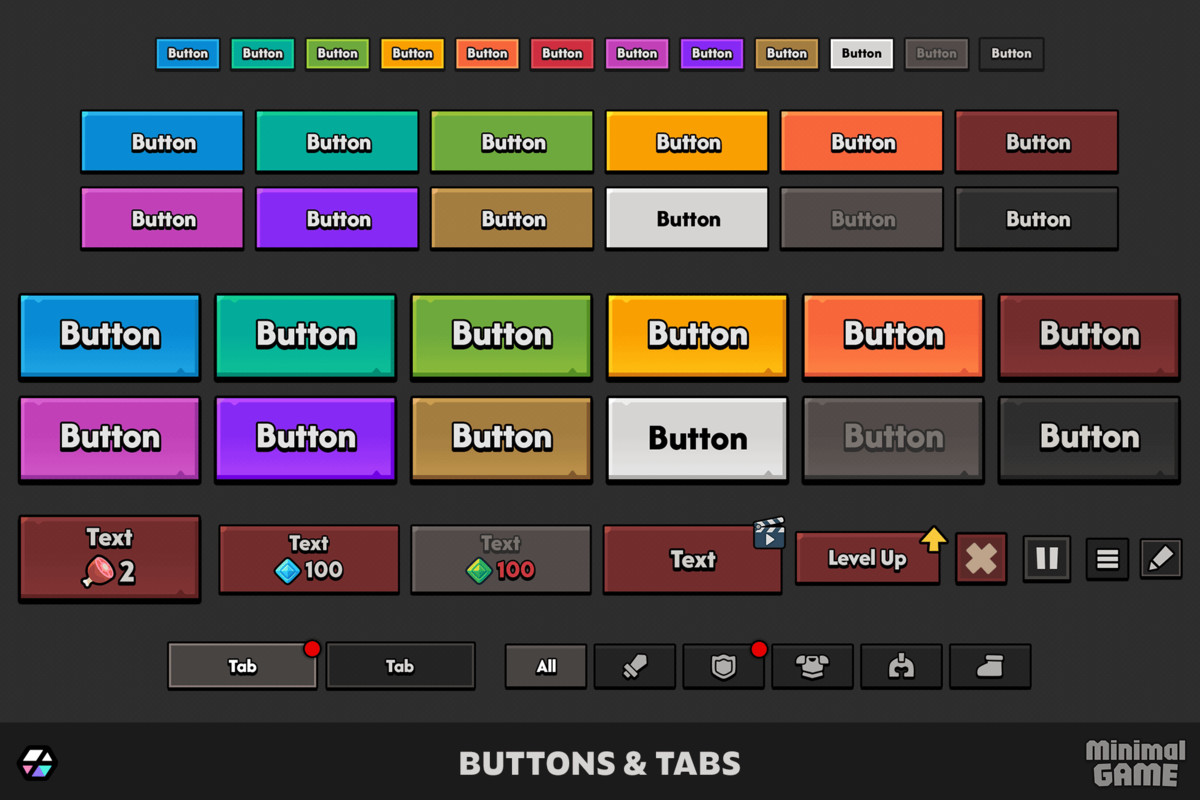Viewport: 1200px width, 800px height.
Task: Open the hamburger menu icon button
Action: [1106, 559]
